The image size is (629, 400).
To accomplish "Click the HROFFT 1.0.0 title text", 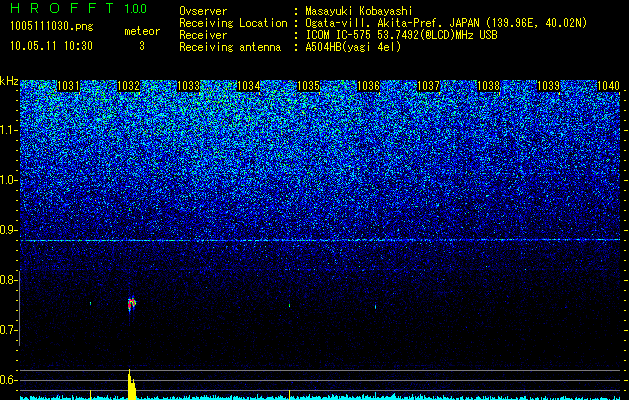I will (79, 8).
